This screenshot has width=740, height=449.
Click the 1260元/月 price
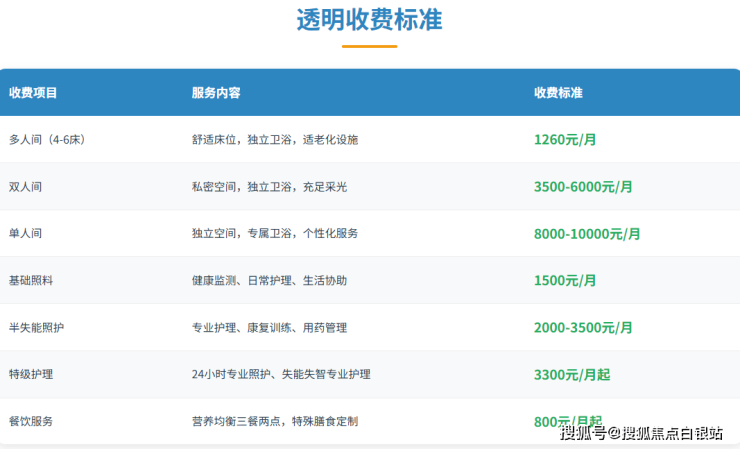(x=565, y=140)
